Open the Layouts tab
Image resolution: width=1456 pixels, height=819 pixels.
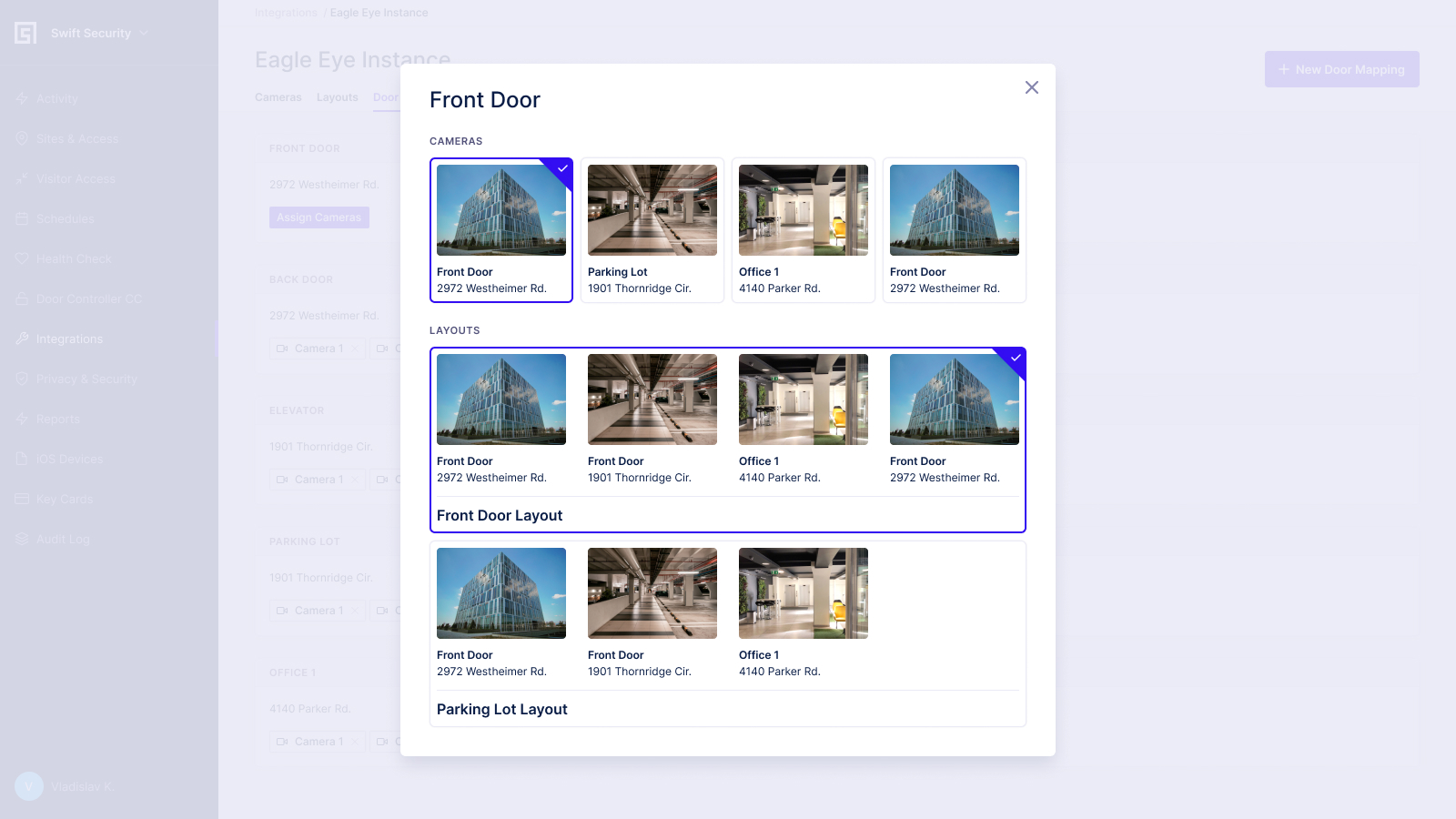tap(337, 97)
